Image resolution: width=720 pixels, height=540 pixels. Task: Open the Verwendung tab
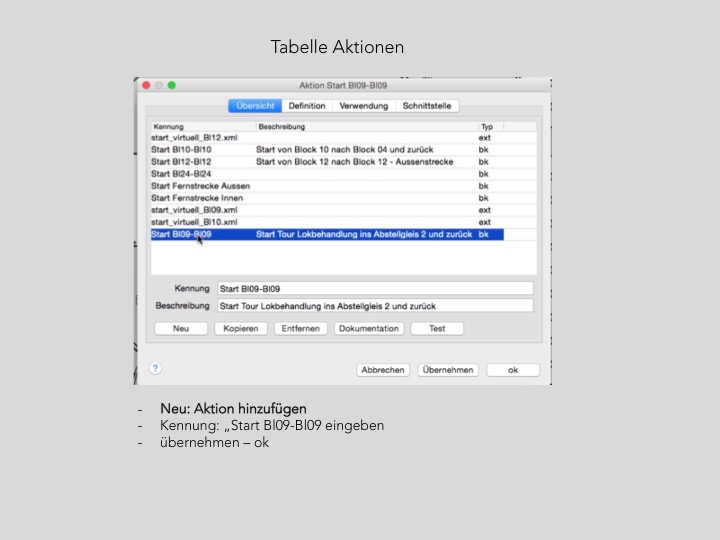(363, 106)
